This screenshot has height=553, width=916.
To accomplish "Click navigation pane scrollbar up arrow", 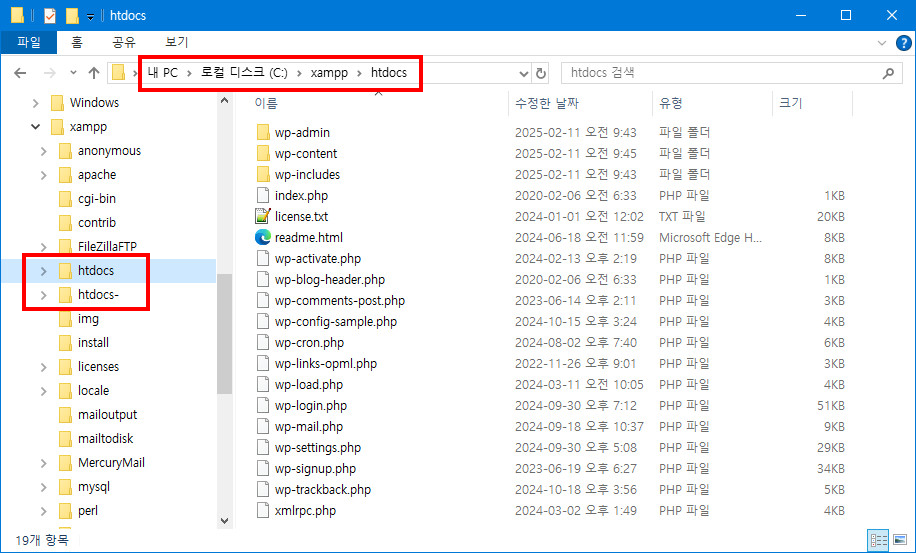I will (x=224, y=100).
